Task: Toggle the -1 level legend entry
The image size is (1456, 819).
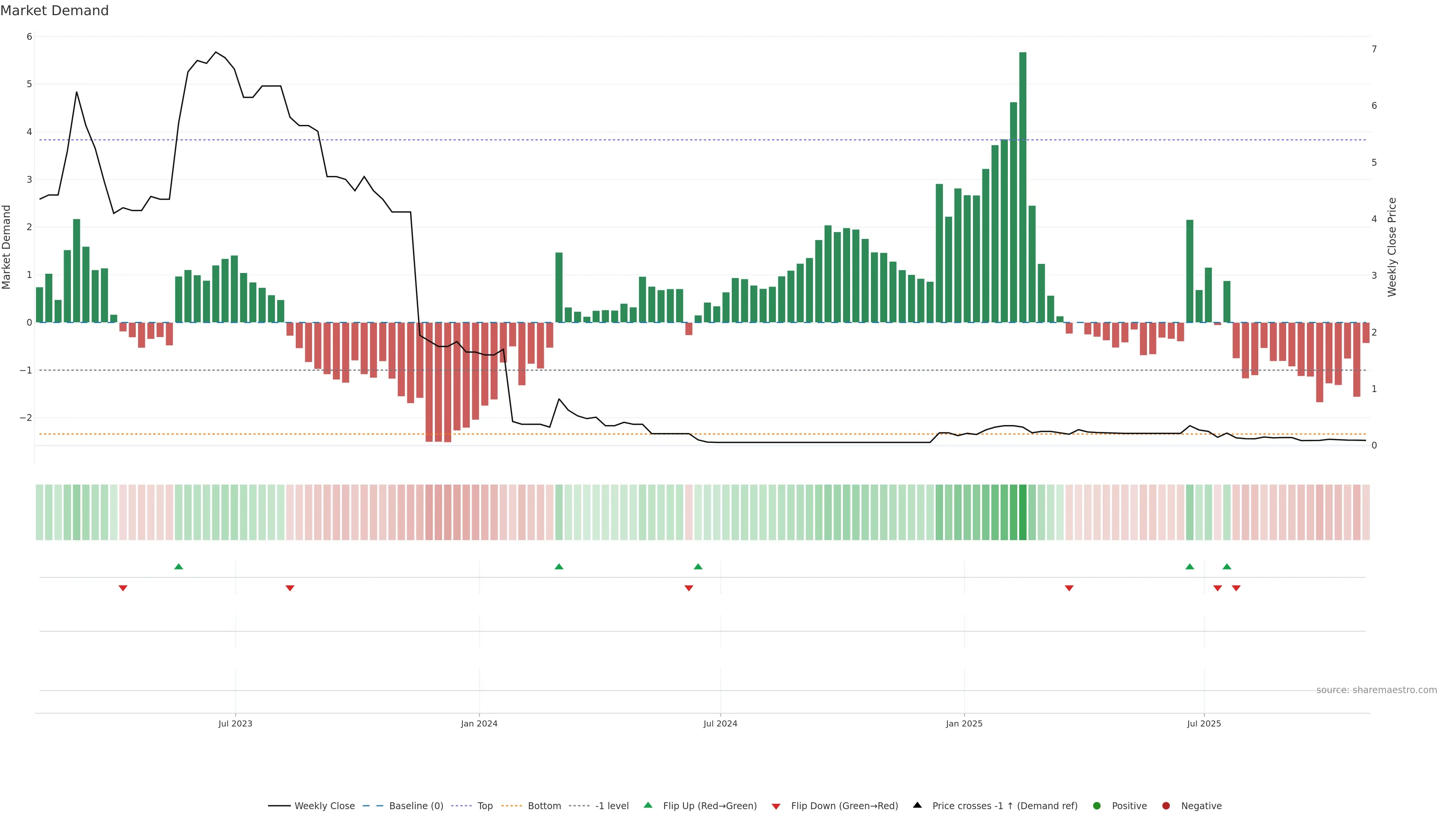Action: click(x=612, y=806)
